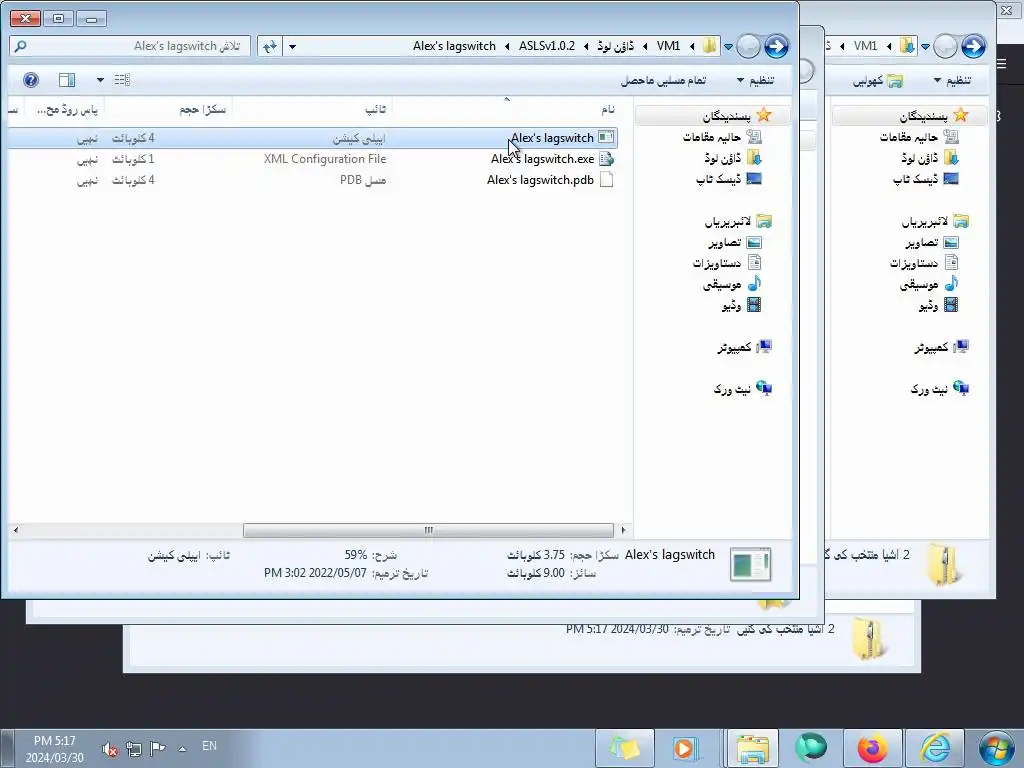Open the address bar history dropdown
This screenshot has height=768, width=1024.
pyautogui.click(x=292, y=46)
